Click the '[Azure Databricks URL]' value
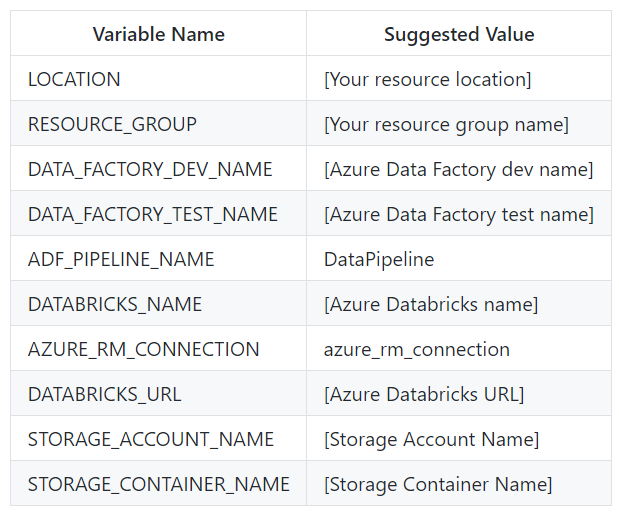Screen dimensions: 619x517 pyautogui.click(x=423, y=394)
